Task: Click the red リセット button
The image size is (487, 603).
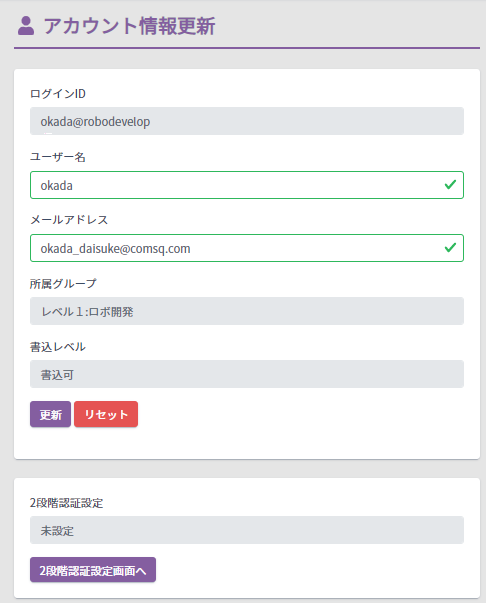Action: click(106, 414)
